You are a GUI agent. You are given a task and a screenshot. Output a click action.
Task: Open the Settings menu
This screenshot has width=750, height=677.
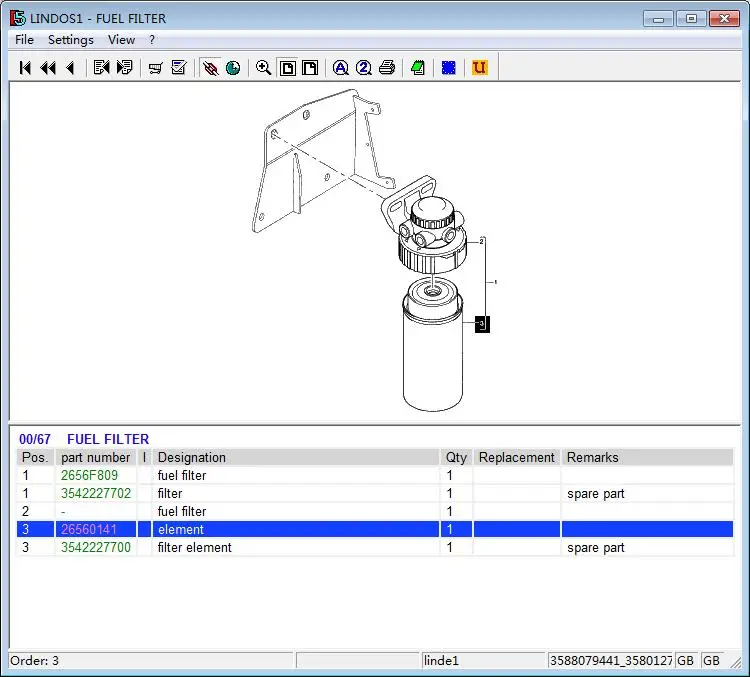[71, 40]
